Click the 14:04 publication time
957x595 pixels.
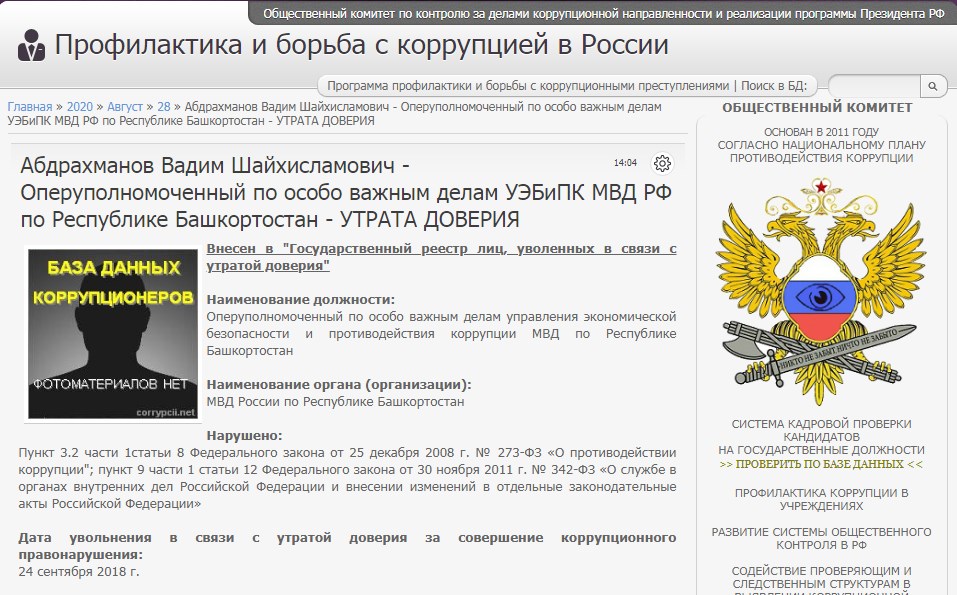pyautogui.click(x=625, y=163)
